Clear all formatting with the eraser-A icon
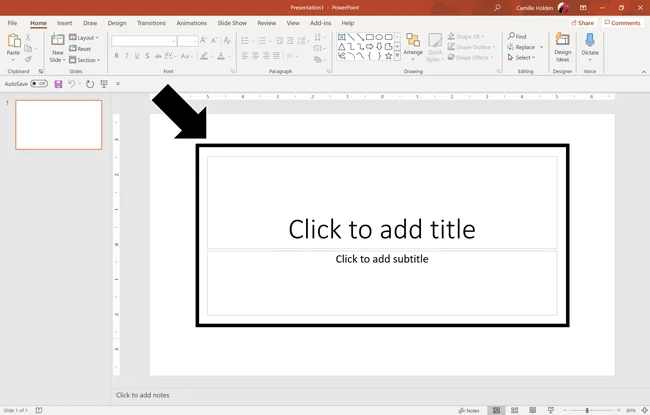This screenshot has height=415, width=650. point(227,40)
